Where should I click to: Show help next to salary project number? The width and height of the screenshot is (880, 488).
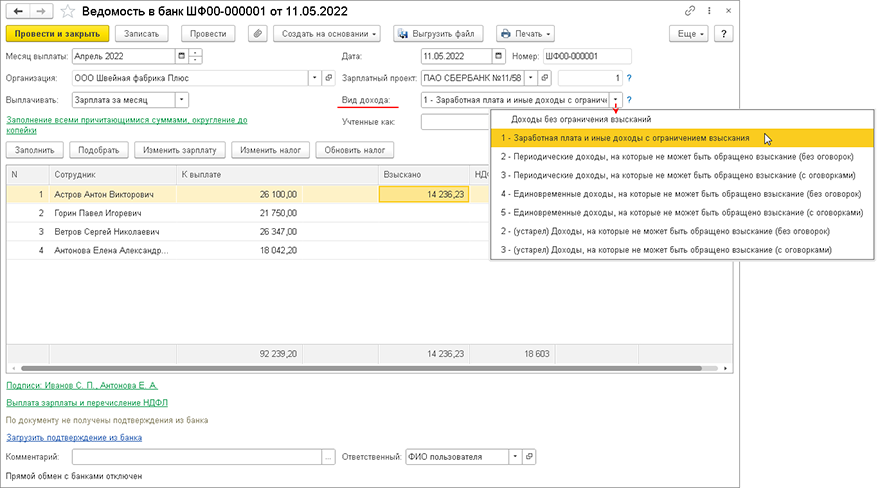click(x=629, y=78)
